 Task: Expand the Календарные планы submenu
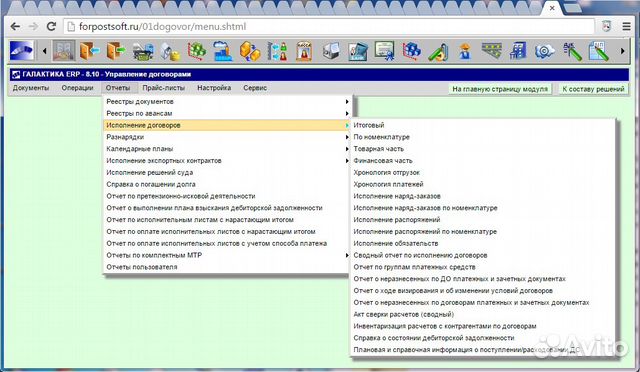(x=227, y=149)
